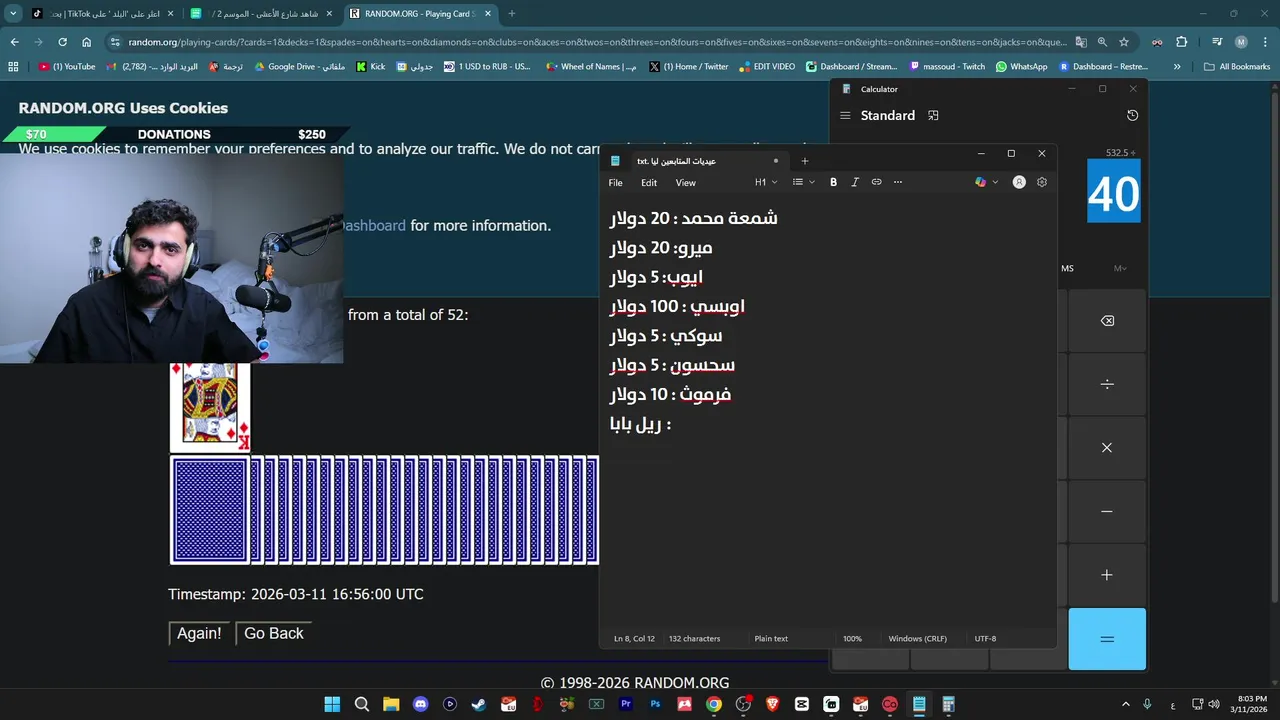Click Go Back button
Screen dimensions: 1280x720
point(273,633)
